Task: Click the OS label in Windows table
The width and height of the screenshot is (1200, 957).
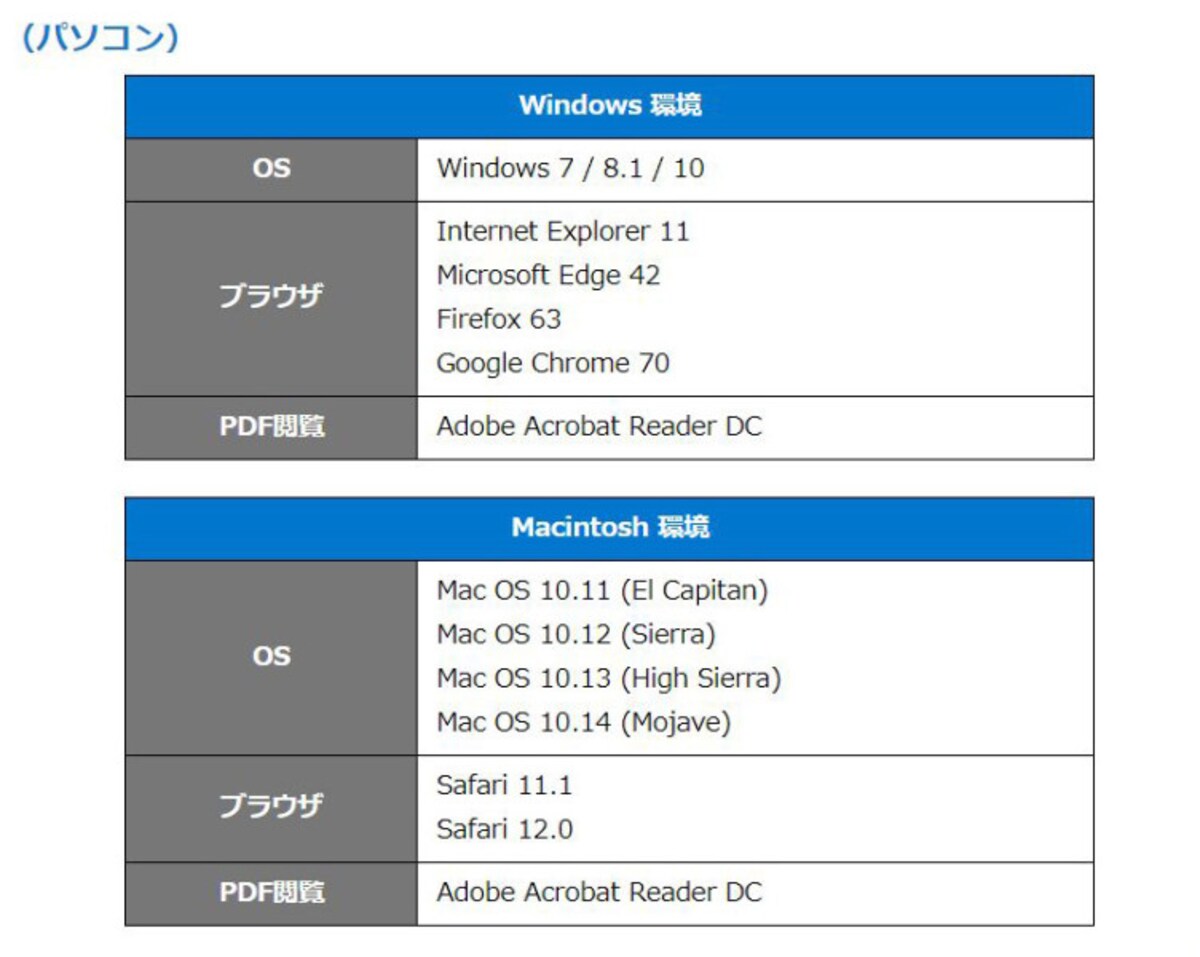Action: coord(271,168)
